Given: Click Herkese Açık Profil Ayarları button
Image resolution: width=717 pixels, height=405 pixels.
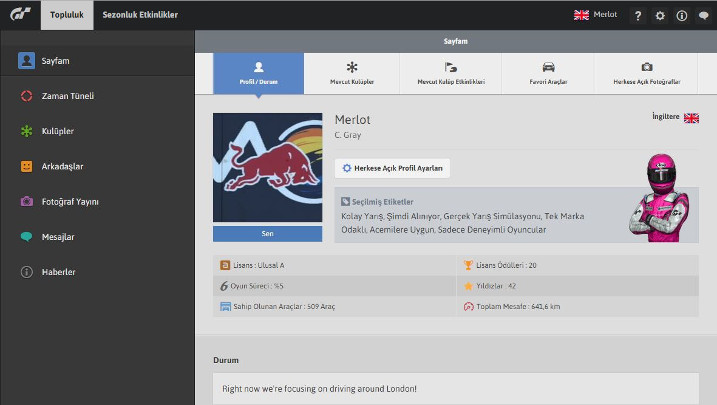Looking at the screenshot, I should (x=392, y=168).
